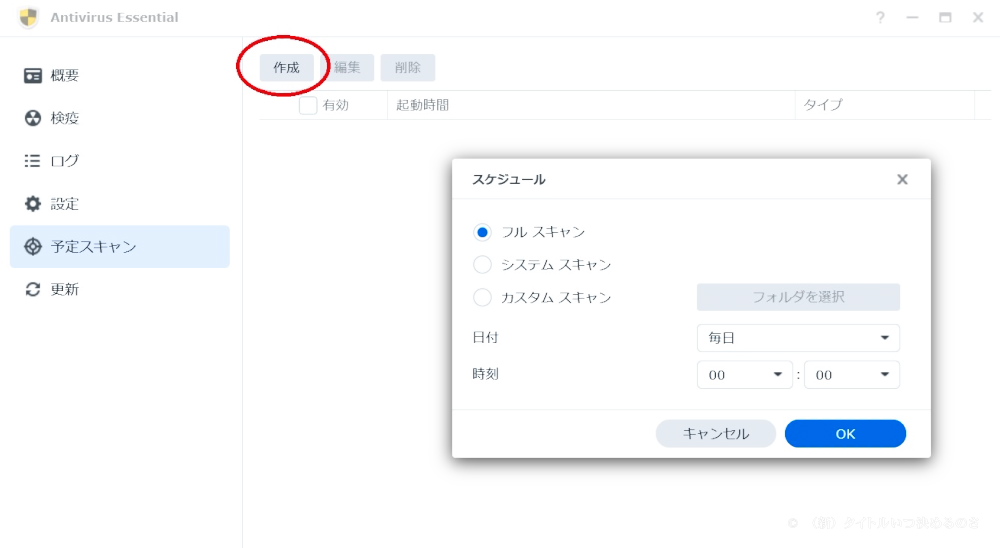Open the help question mark icon
This screenshot has width=1000, height=548.
(880, 17)
